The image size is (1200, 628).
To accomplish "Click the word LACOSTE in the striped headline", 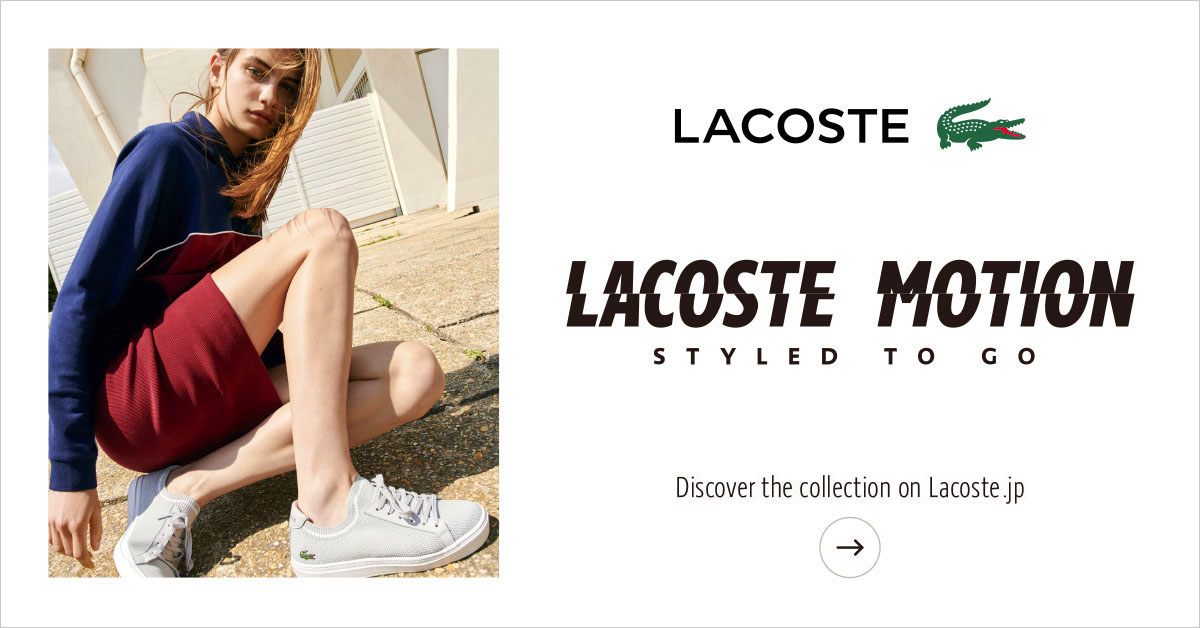I will coord(701,293).
